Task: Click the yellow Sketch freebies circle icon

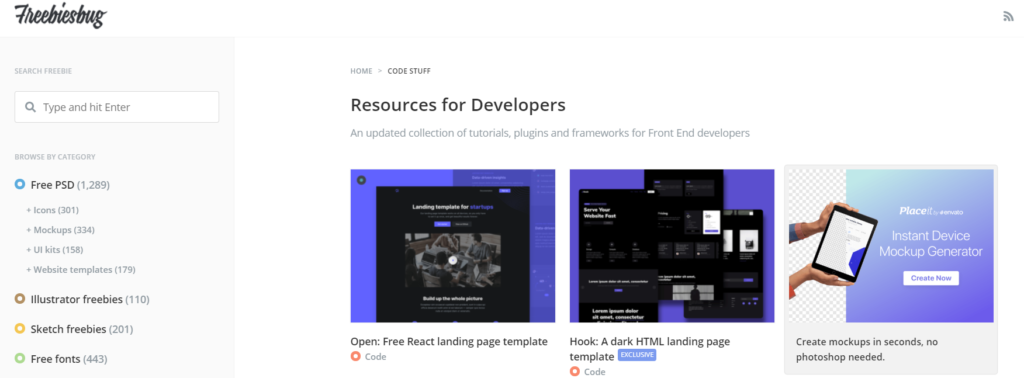Action: click(x=20, y=329)
